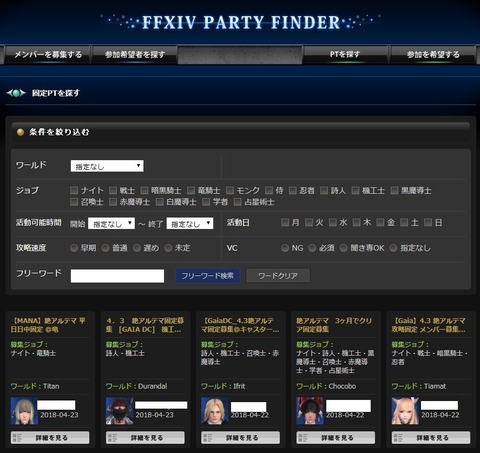Tick the 日 activity day checkbox
480x453 pixels.
coord(428,222)
